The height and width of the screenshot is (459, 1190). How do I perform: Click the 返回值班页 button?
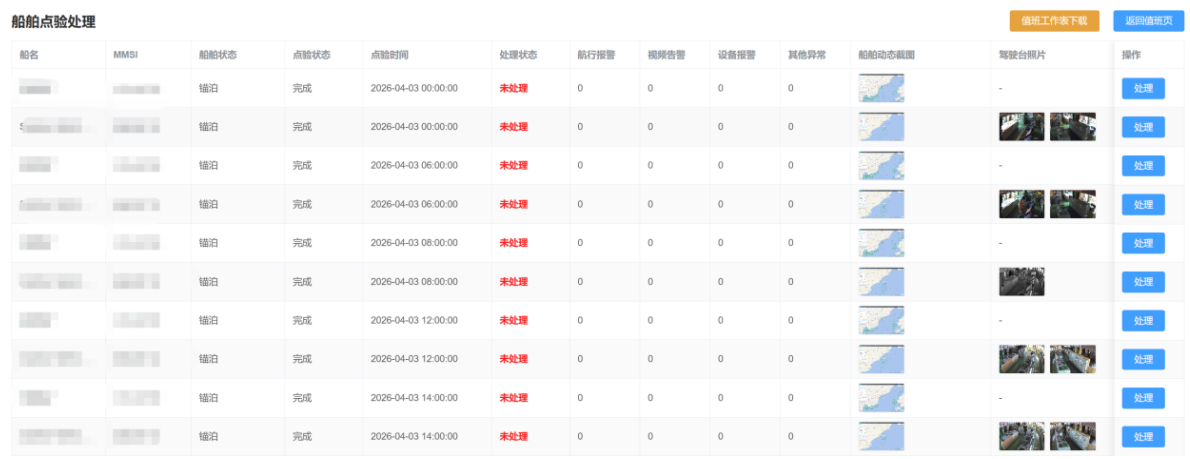coord(1148,20)
